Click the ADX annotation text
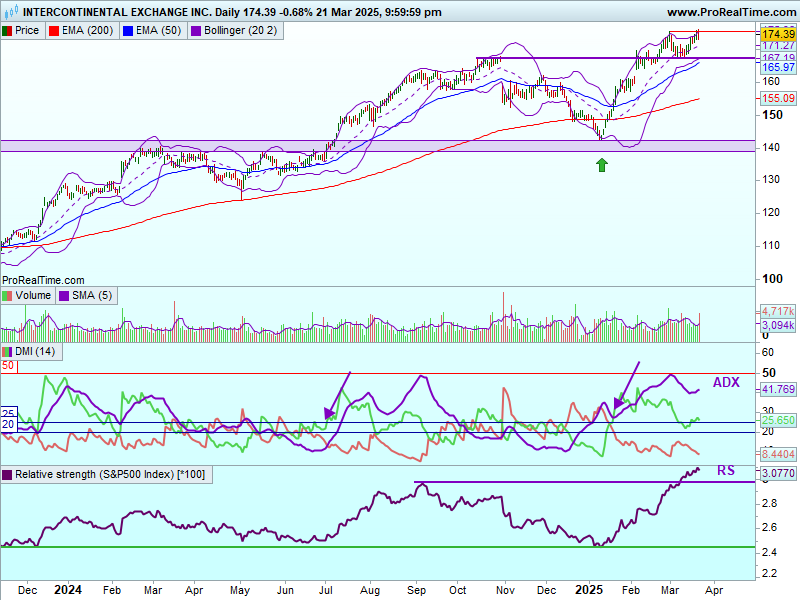The image size is (800, 600). coord(726,383)
